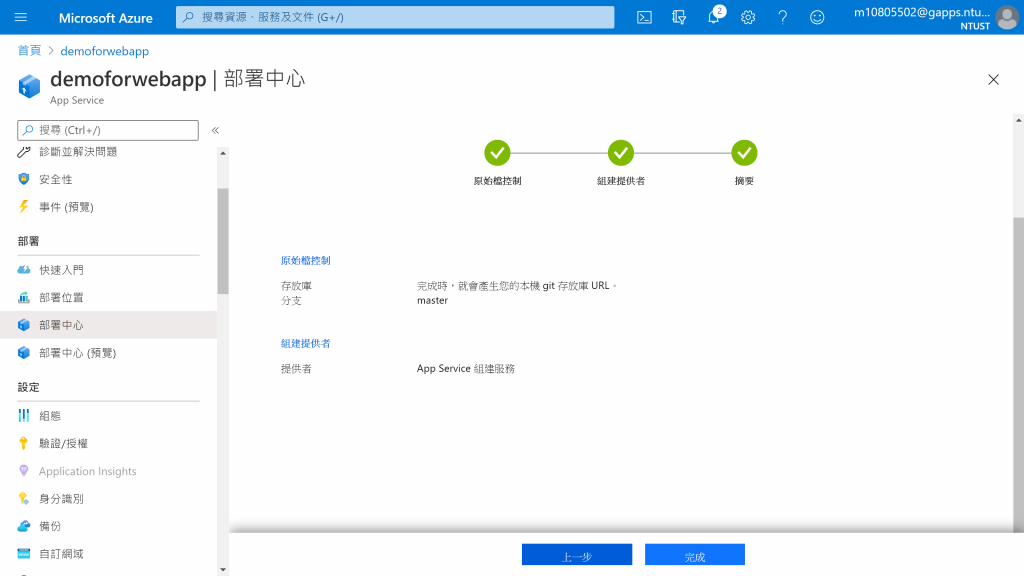Click the 摘要 step checkmark
1024x576 pixels.
click(x=744, y=153)
